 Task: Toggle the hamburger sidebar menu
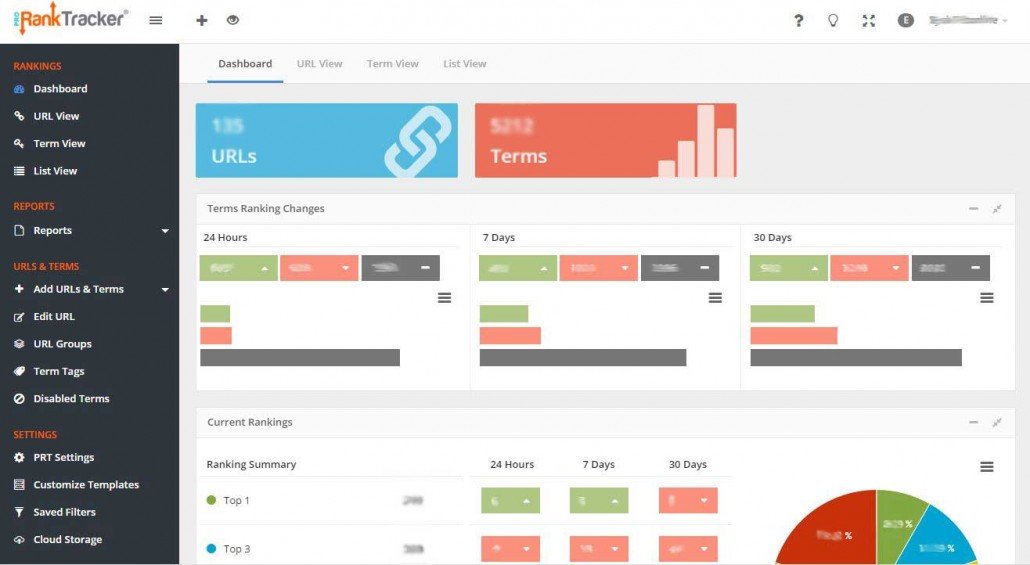coord(156,20)
